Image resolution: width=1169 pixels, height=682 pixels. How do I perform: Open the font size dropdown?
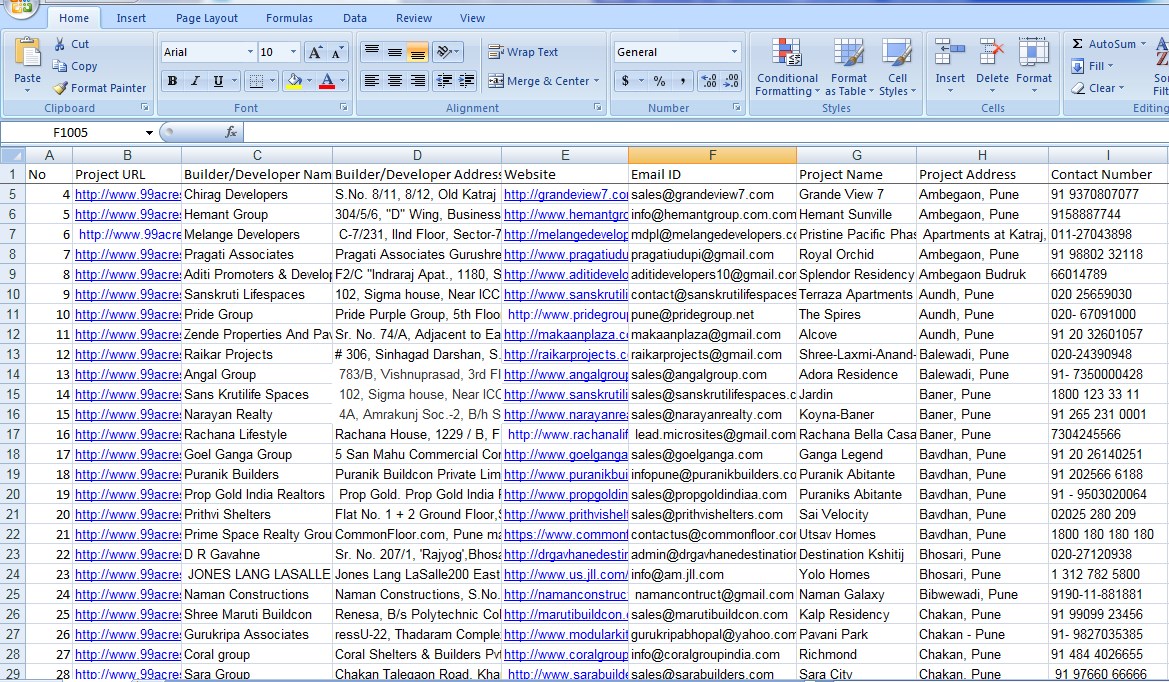[293, 52]
